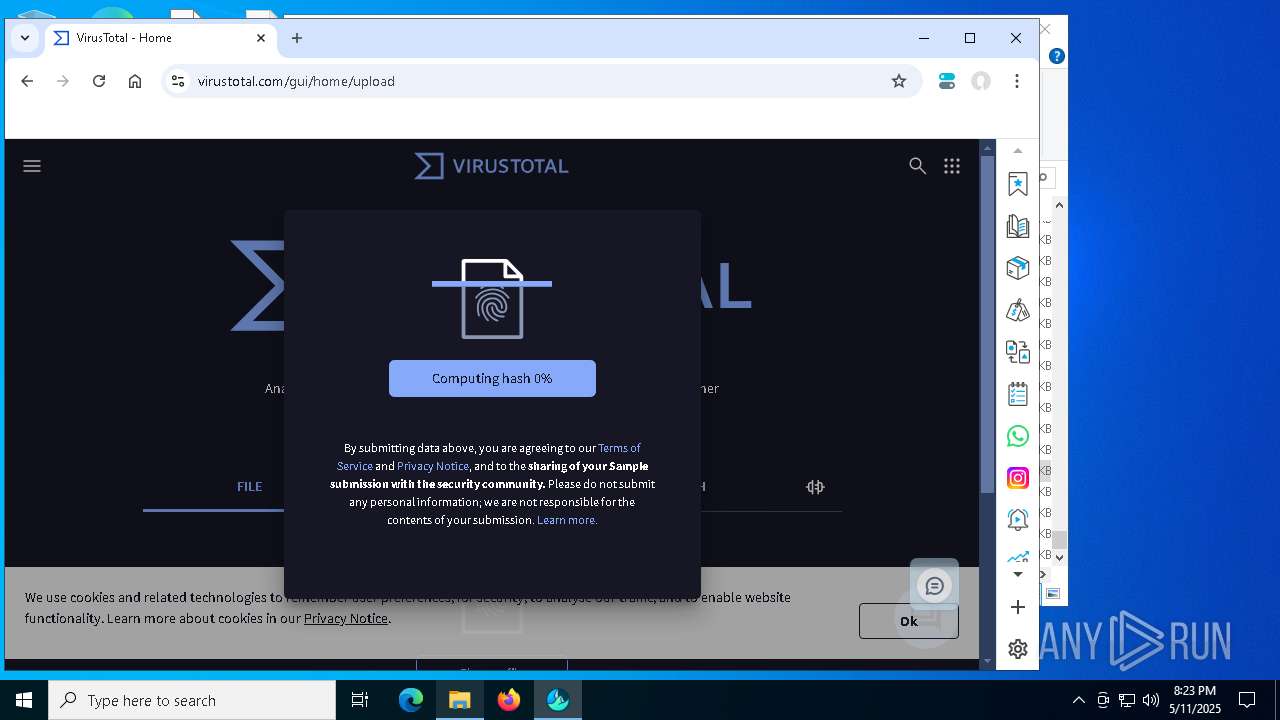Follow the Learn more link
Image resolution: width=1280 pixels, height=720 pixels.
pyautogui.click(x=567, y=520)
